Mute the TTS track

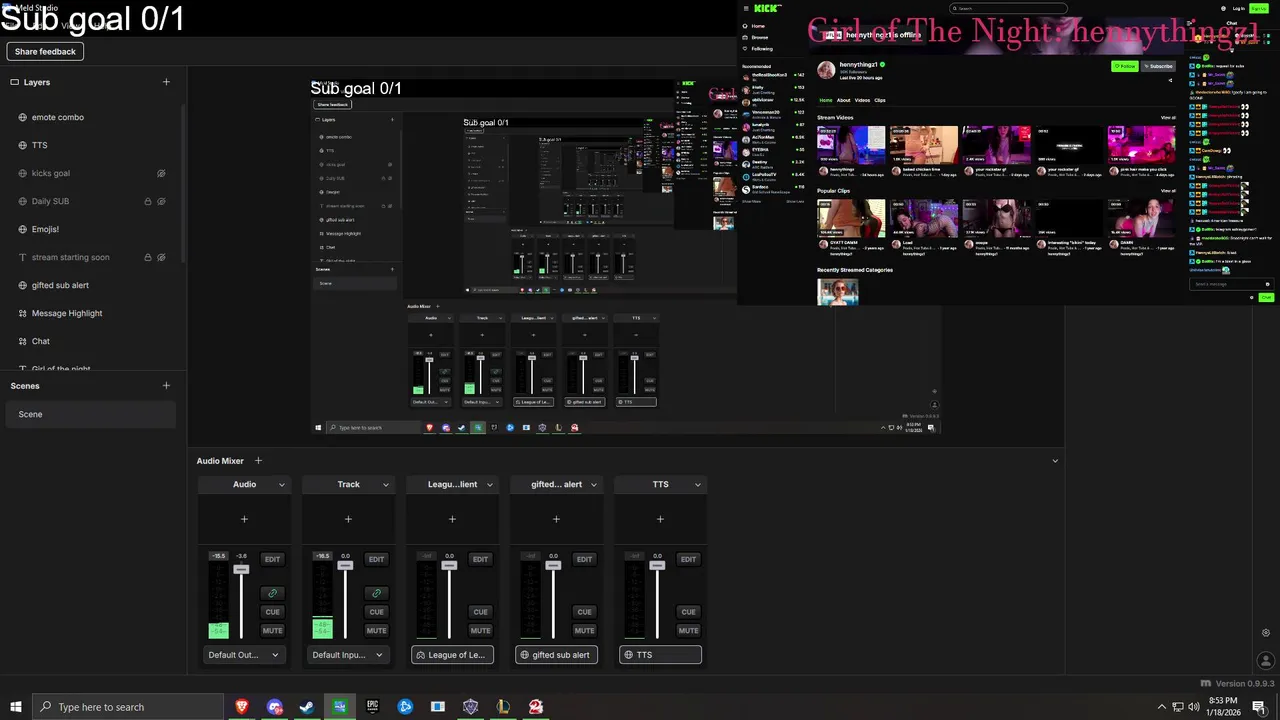click(688, 630)
